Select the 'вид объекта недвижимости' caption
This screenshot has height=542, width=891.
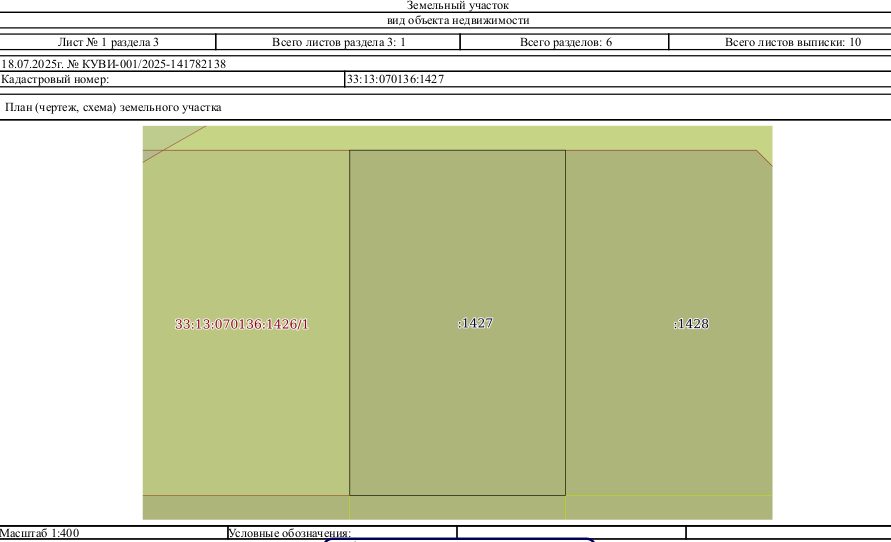(x=458, y=20)
